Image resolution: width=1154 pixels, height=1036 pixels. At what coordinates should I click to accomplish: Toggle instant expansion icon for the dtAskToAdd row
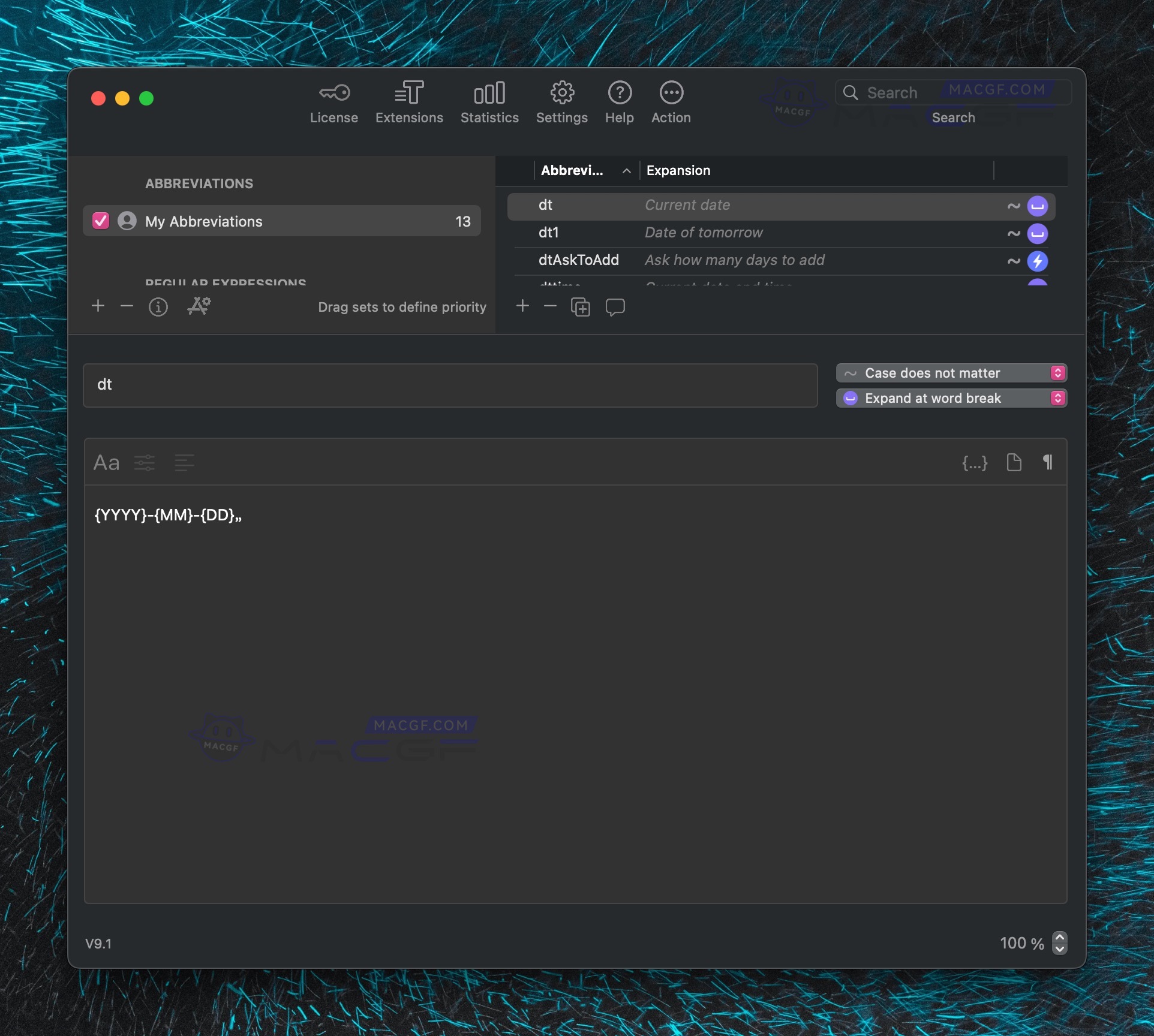(1037, 261)
